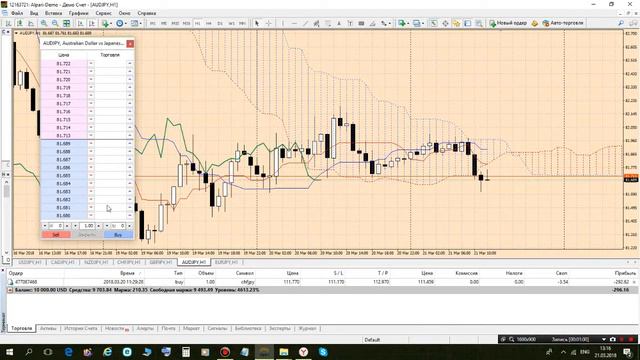Image resolution: width=640 pixels, height=360 pixels.
Task: Open the arrows objects dropdown
Action: click(x=386, y=23)
